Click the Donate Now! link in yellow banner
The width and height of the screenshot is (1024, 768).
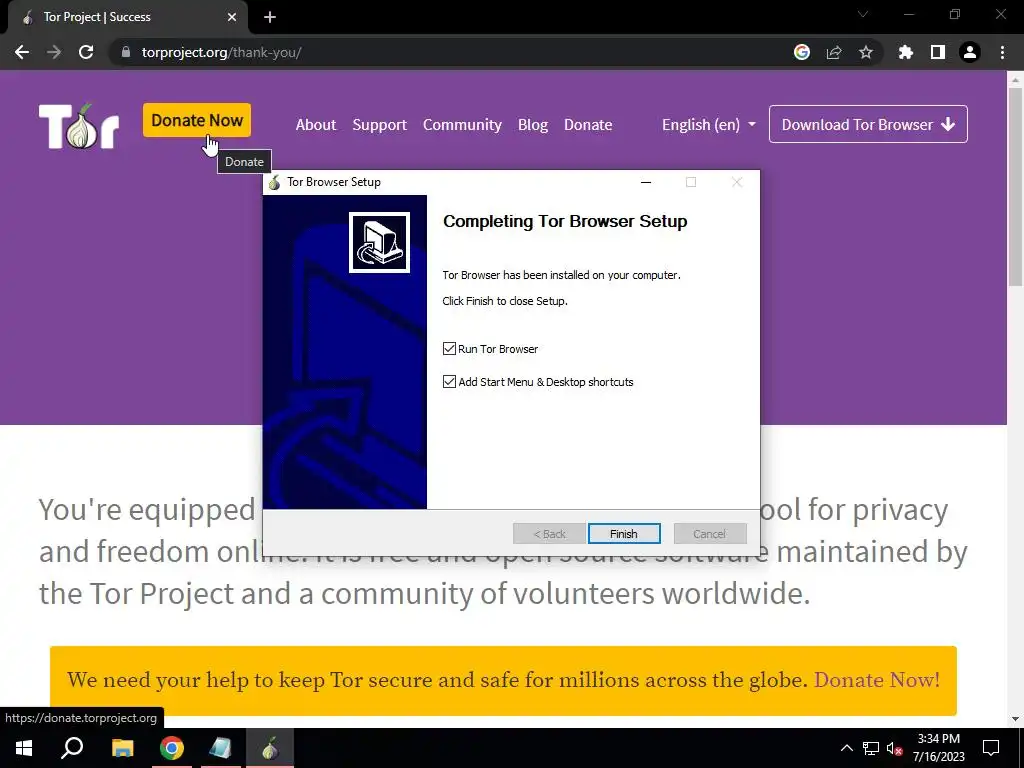coord(876,680)
